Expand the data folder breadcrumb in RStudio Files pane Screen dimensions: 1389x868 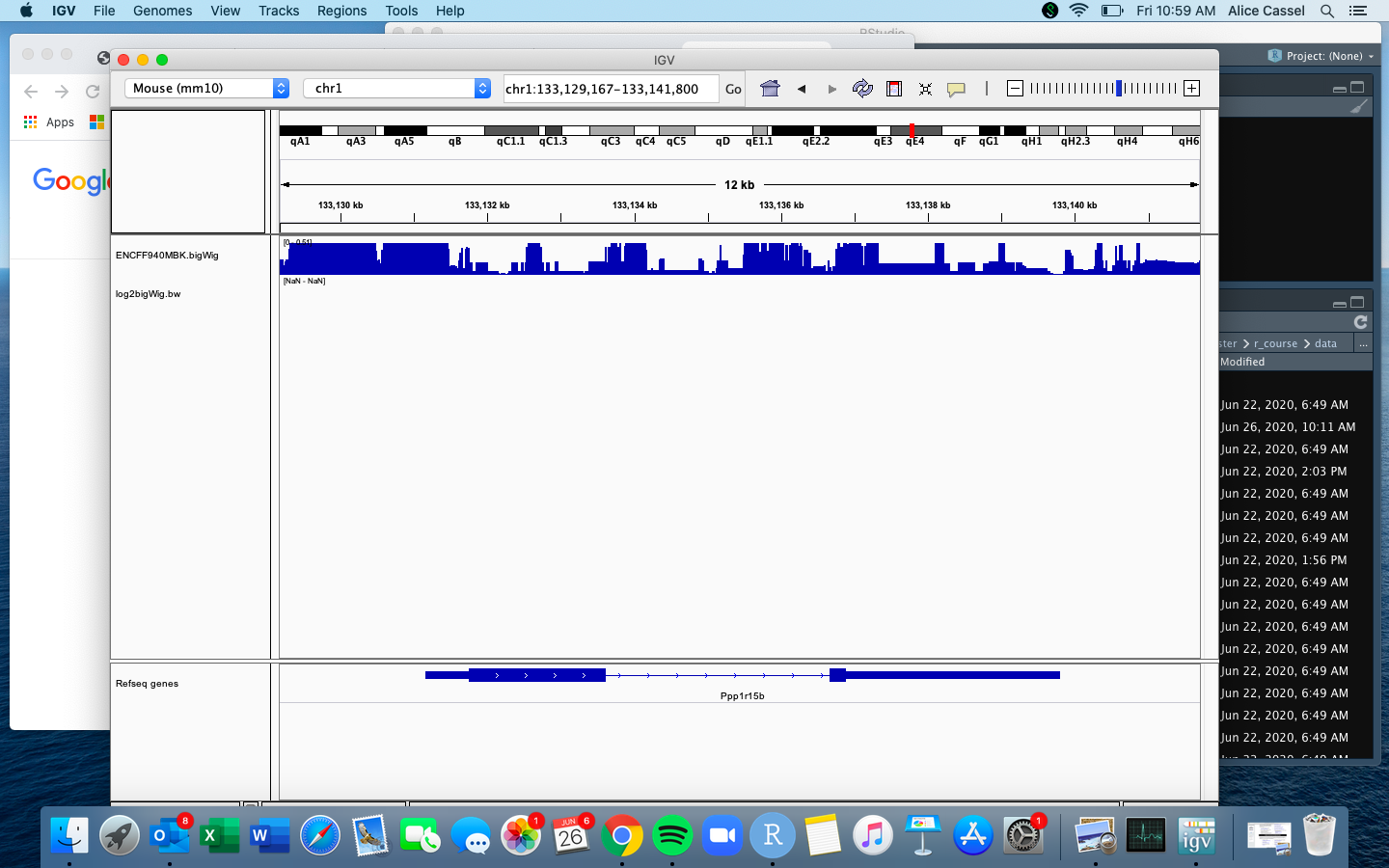click(1324, 342)
